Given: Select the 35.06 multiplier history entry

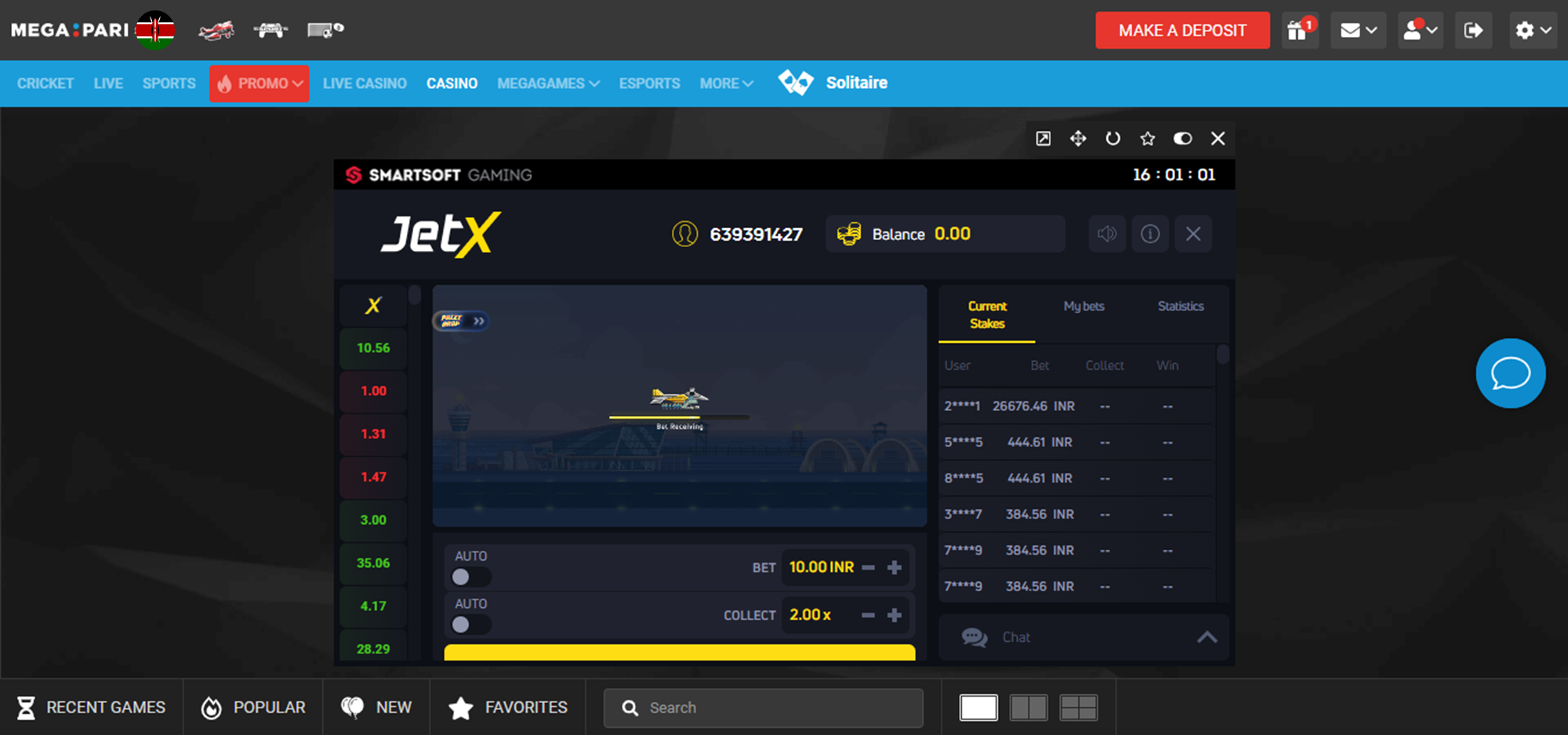Looking at the screenshot, I should click(x=373, y=562).
